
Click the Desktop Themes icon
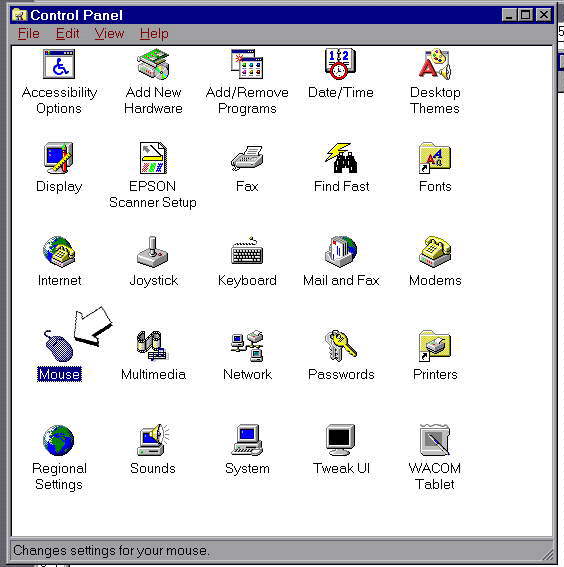435,64
